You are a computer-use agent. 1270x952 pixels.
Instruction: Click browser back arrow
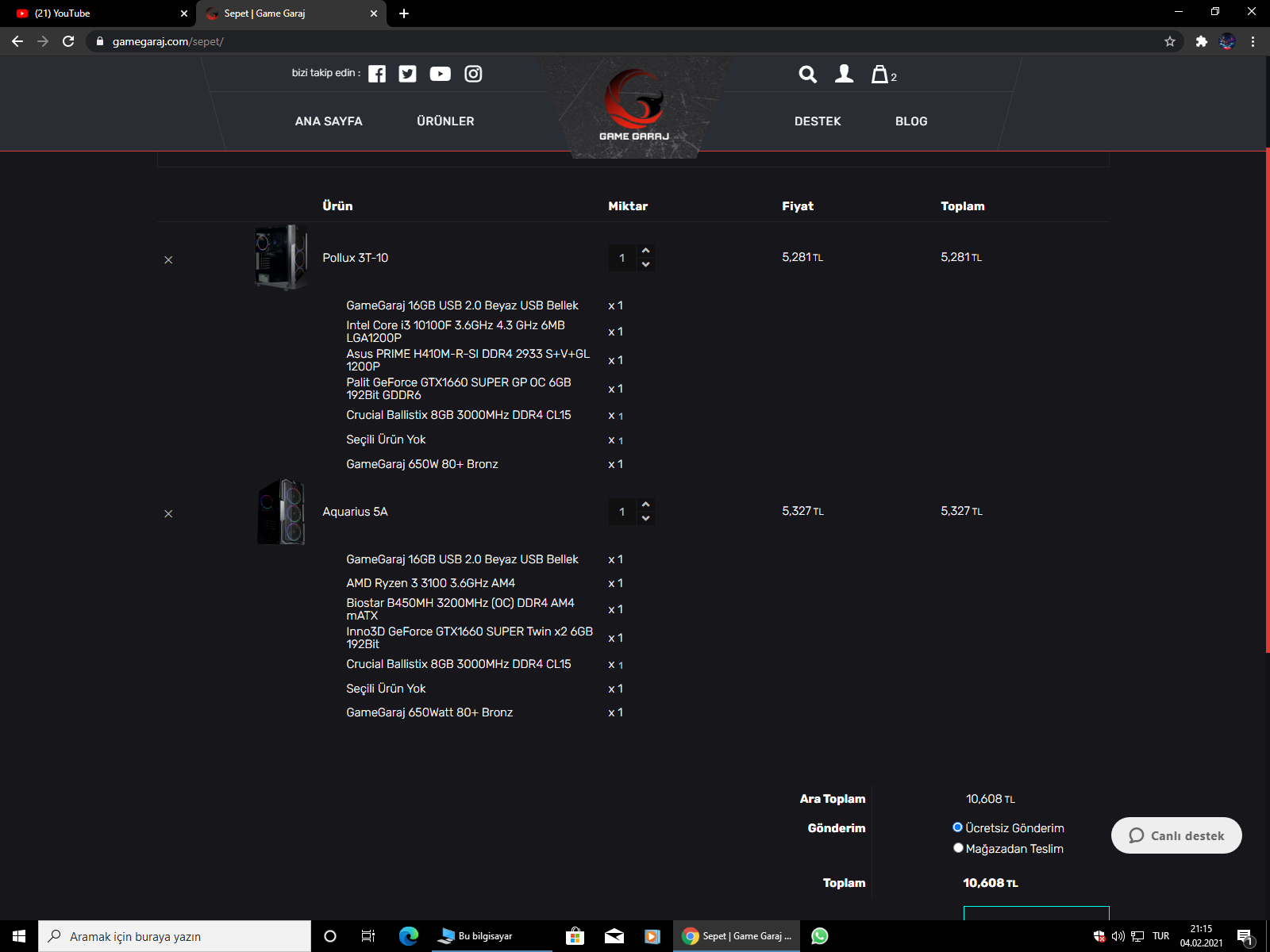17,41
